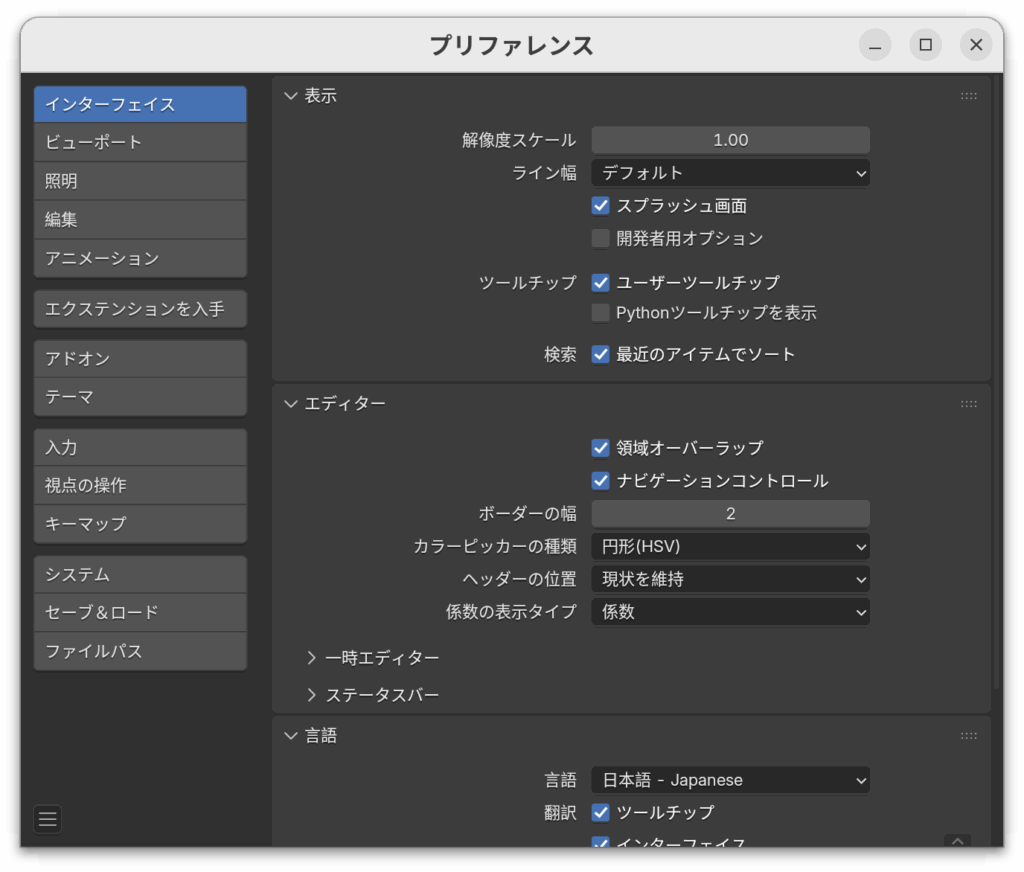Open the セーブ＆ロード tab
1024x872 pixels.
point(140,613)
